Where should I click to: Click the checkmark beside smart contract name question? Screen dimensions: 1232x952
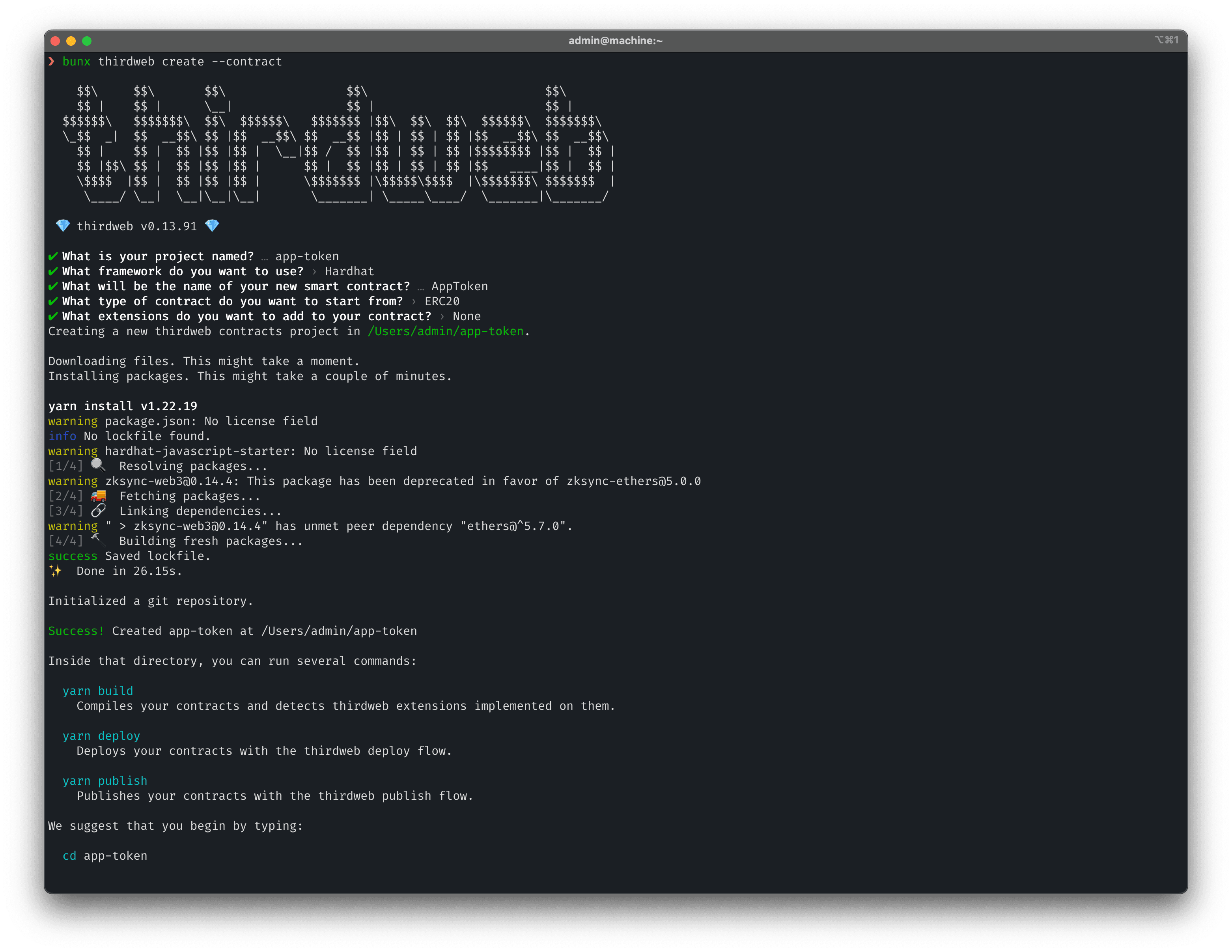pos(53,286)
